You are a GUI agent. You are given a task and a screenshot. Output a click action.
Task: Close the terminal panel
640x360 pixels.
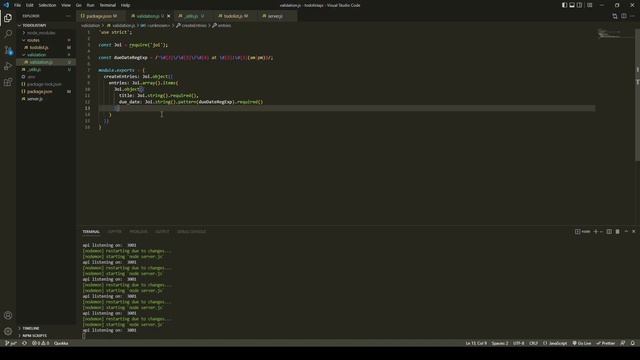coord(633,231)
